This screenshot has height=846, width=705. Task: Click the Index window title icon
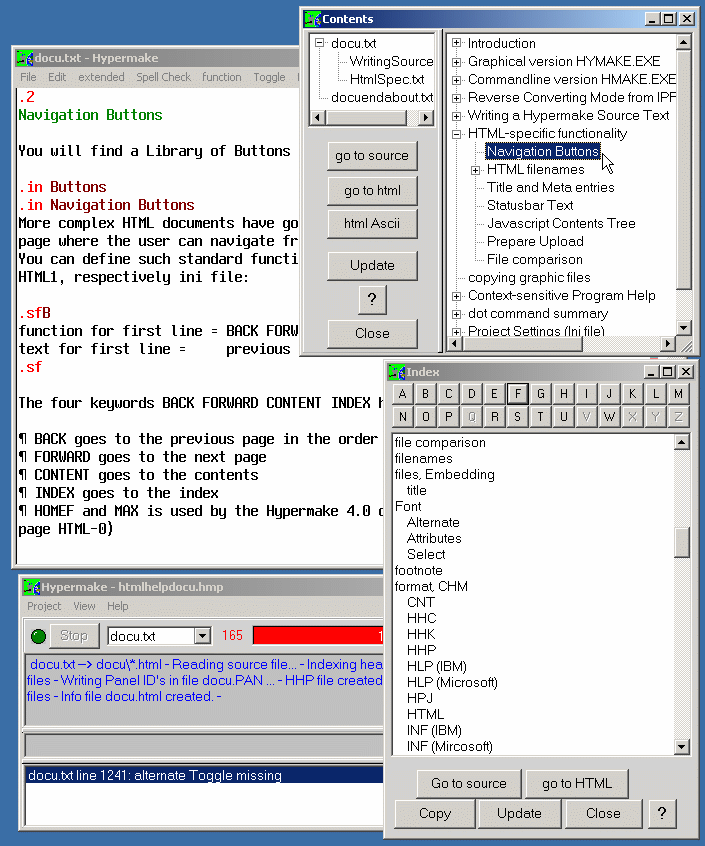click(396, 372)
